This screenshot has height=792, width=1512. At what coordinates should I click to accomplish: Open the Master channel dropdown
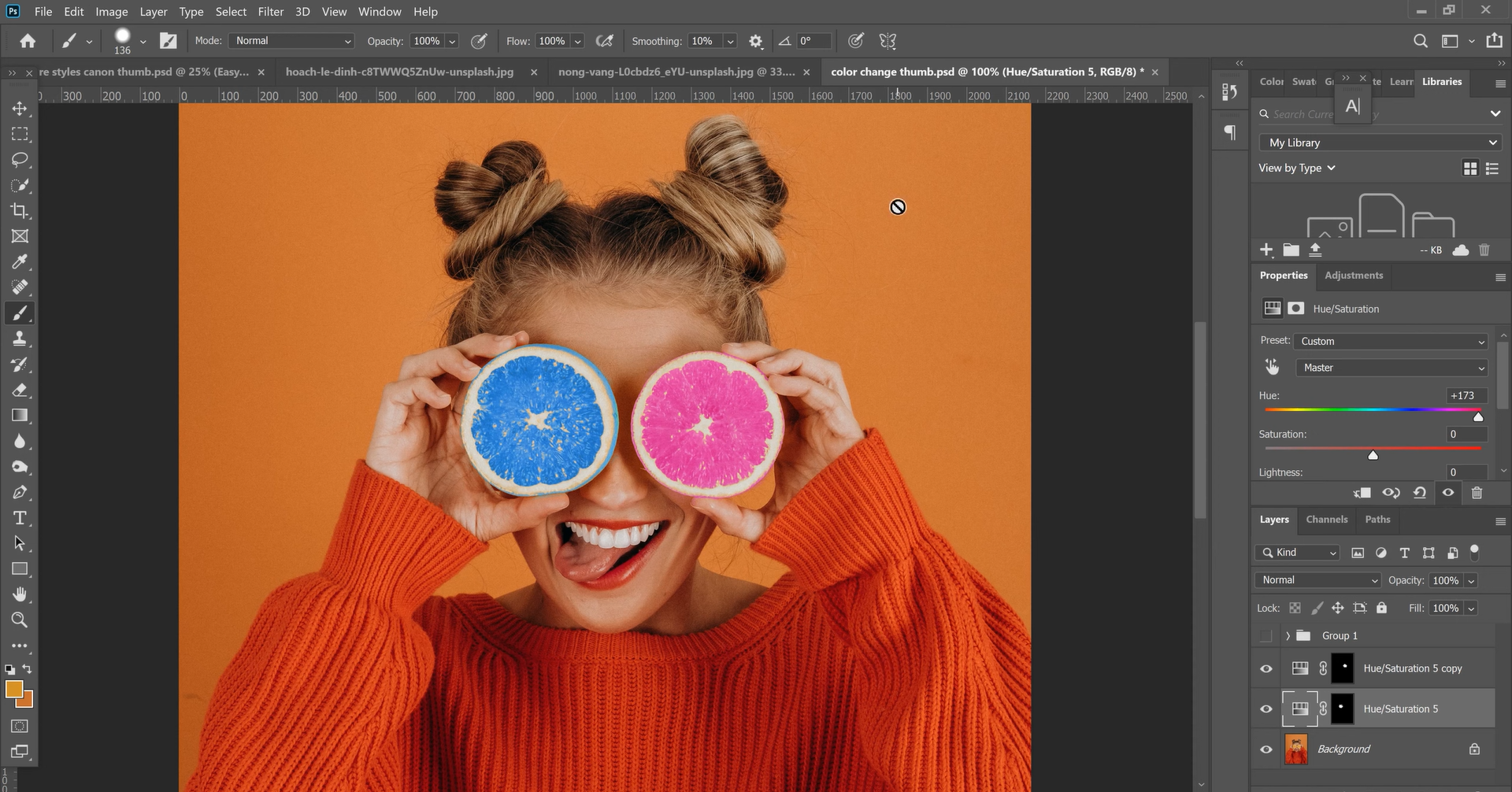[x=1392, y=368]
